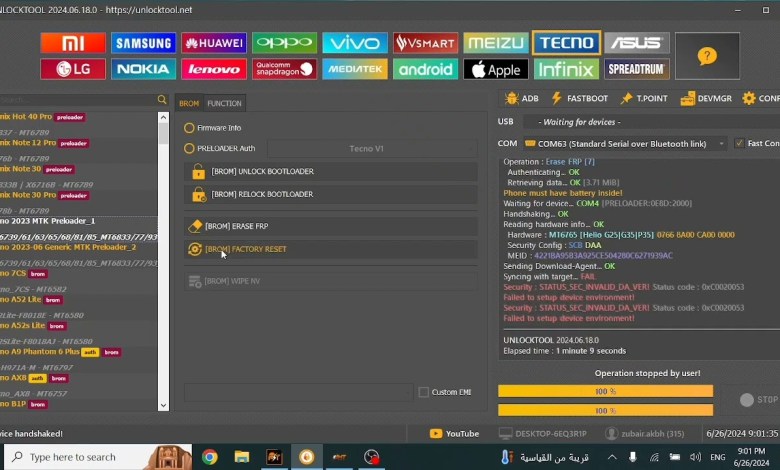Expand the COM port dropdown

coord(624,143)
